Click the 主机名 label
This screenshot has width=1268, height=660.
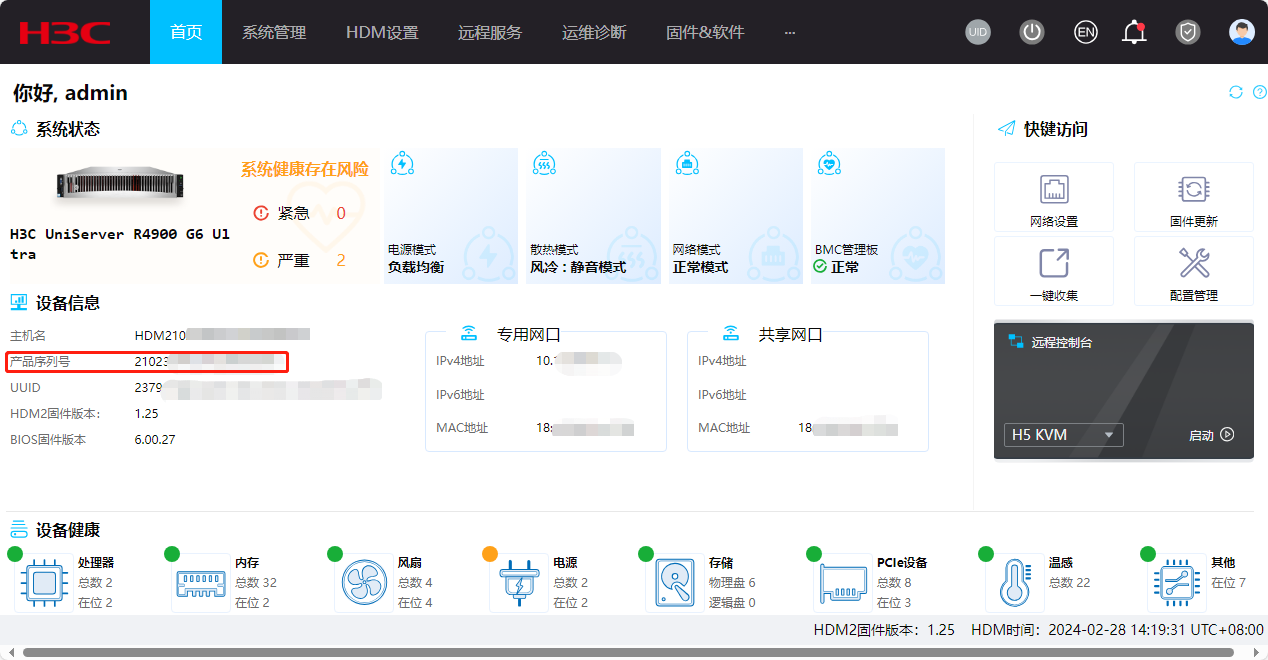click(x=28, y=335)
